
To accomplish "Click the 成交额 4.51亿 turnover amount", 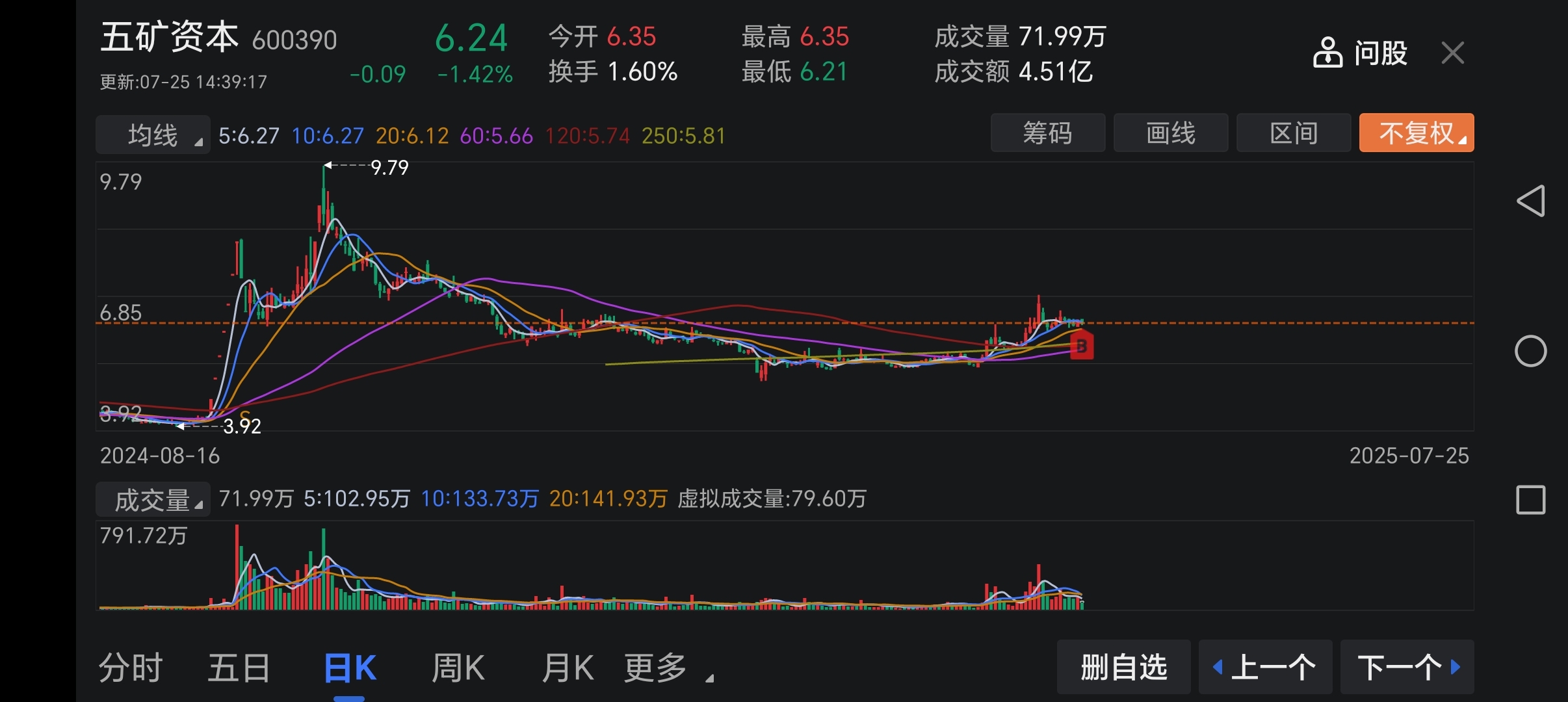I will [1013, 71].
